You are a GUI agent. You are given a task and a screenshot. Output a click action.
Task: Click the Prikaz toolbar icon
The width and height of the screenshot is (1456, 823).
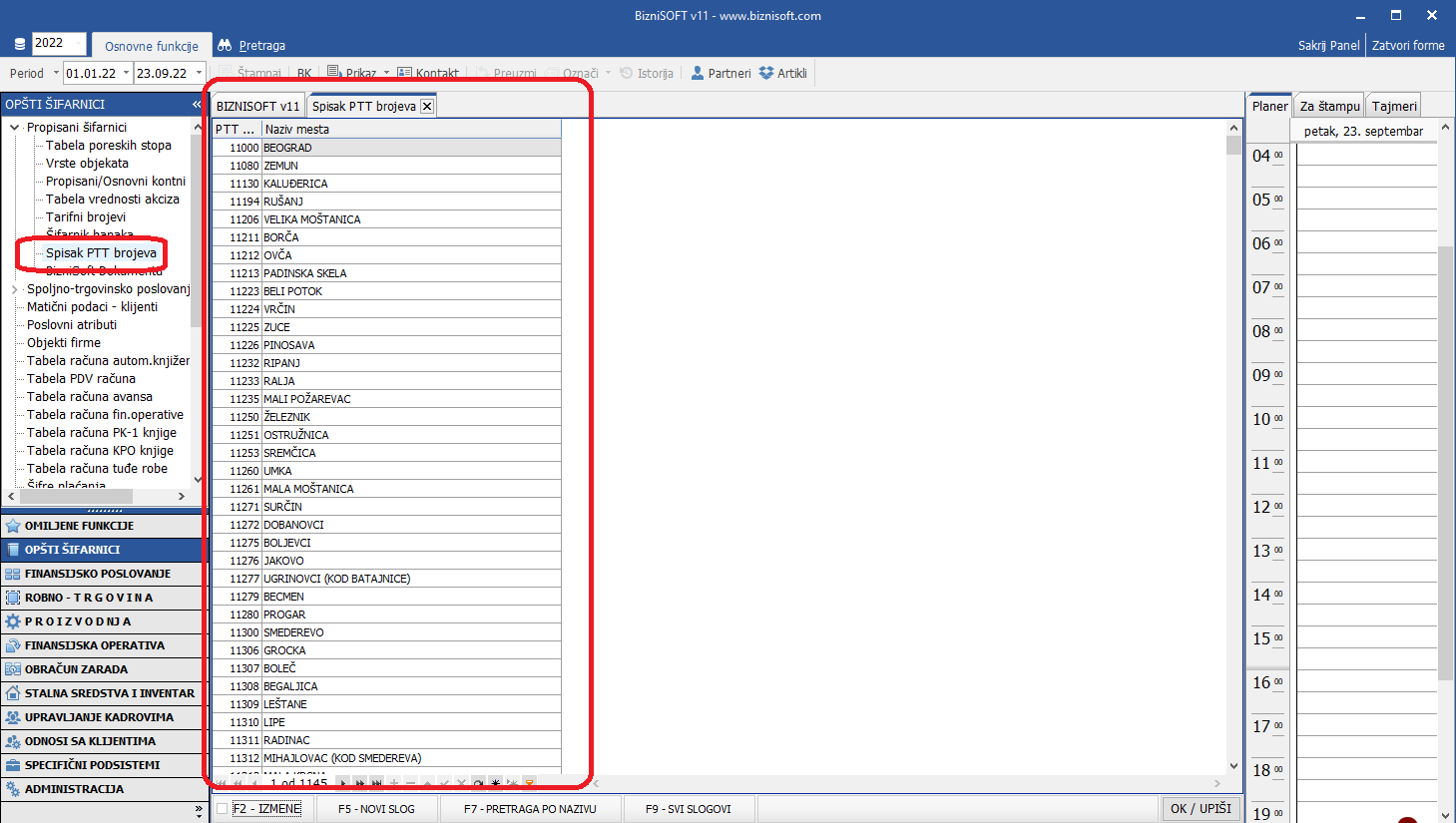(334, 73)
